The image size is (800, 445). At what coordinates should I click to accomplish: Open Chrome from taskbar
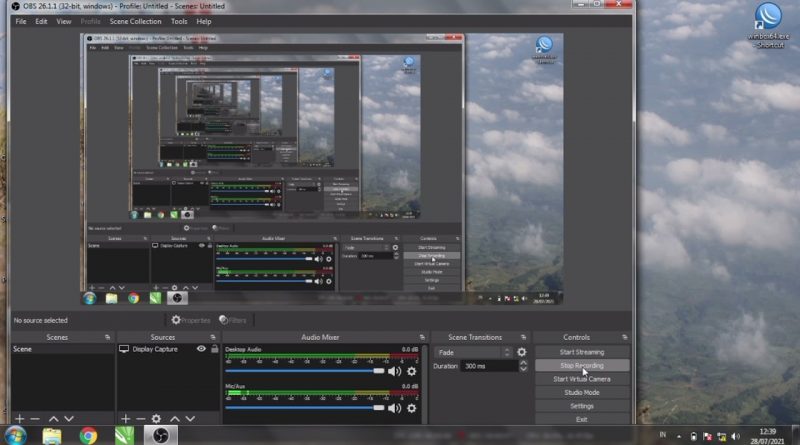point(88,436)
